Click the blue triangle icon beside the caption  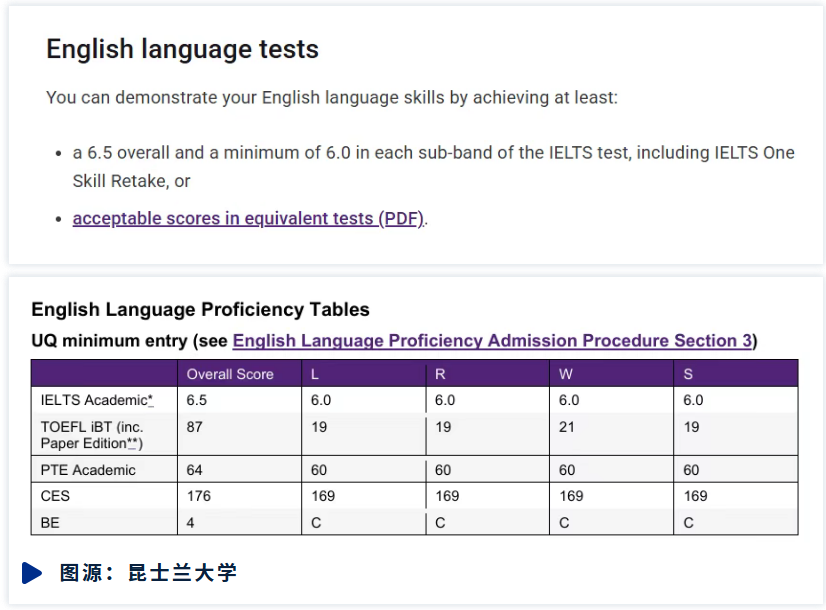click(x=32, y=573)
